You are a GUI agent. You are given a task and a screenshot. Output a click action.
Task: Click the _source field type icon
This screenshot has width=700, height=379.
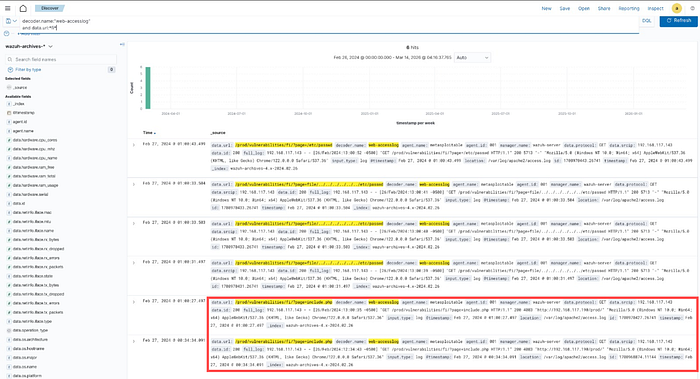(9, 87)
